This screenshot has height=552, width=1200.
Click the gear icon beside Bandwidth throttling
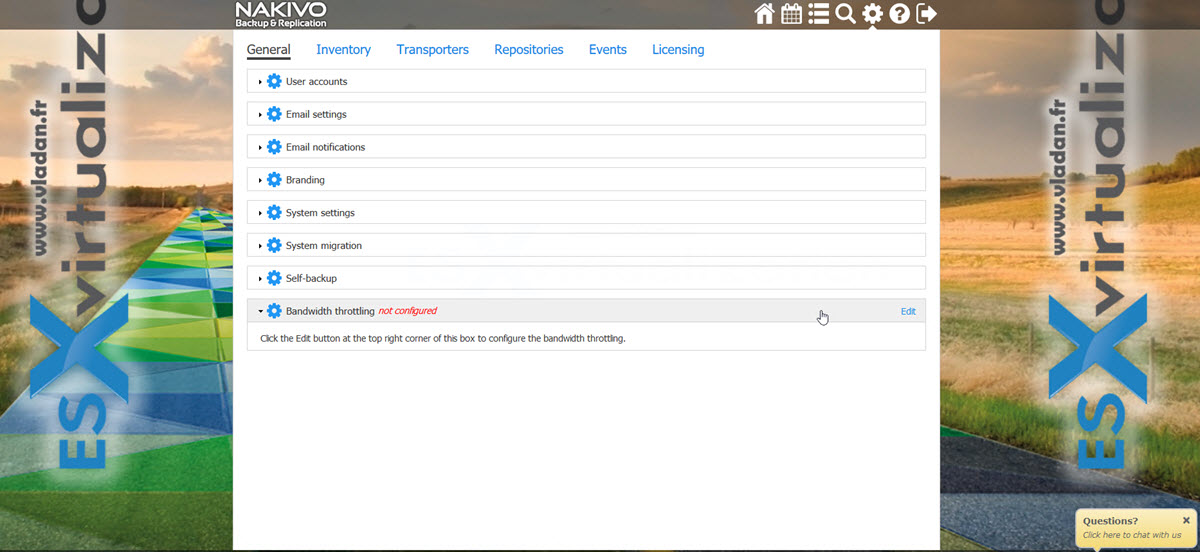274,311
